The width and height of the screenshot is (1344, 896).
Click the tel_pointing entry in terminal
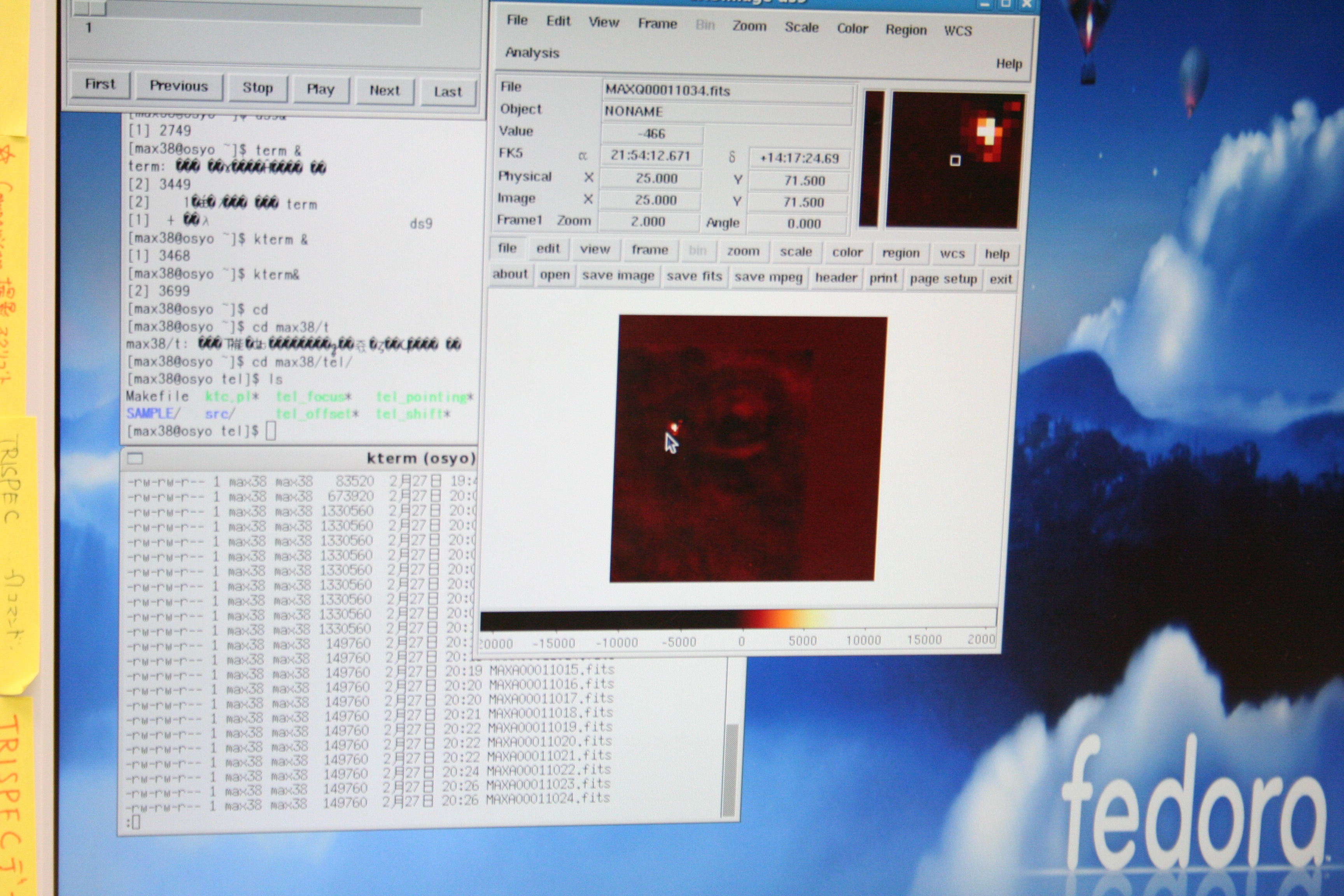[x=424, y=397]
